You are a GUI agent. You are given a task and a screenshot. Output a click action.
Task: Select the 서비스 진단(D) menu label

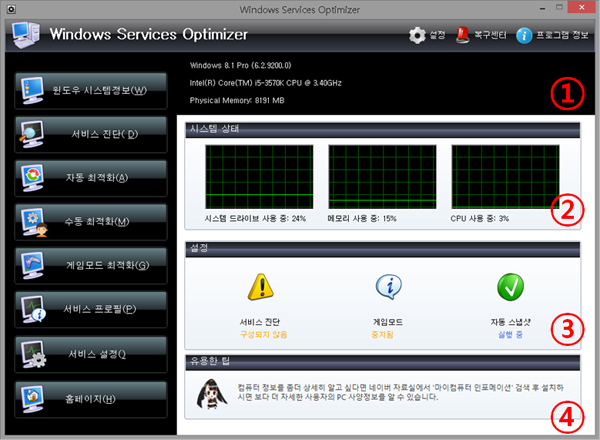[104, 134]
